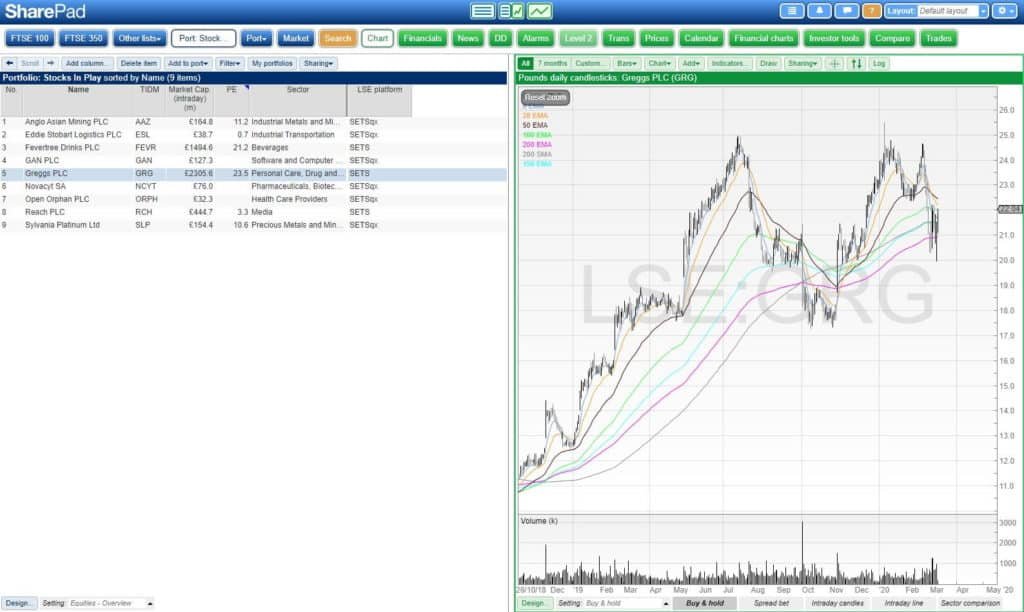Select the Sector comparison chart preset
The height and width of the screenshot is (612, 1024).
pyautogui.click(x=970, y=604)
